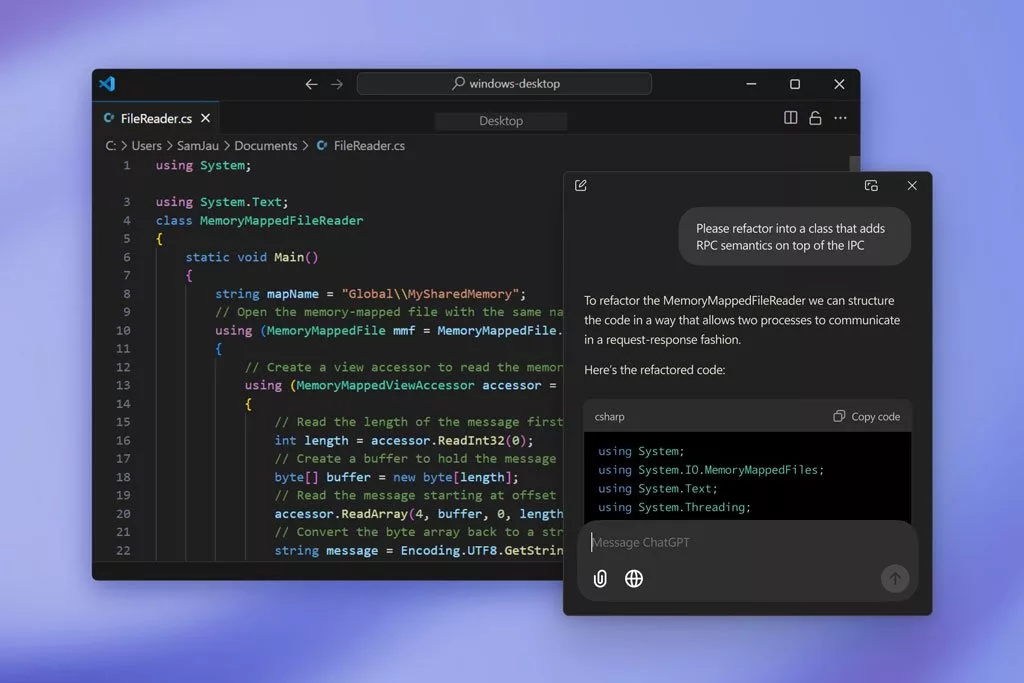Go back with the left arrow
The image size is (1024, 683).
pyautogui.click(x=311, y=84)
